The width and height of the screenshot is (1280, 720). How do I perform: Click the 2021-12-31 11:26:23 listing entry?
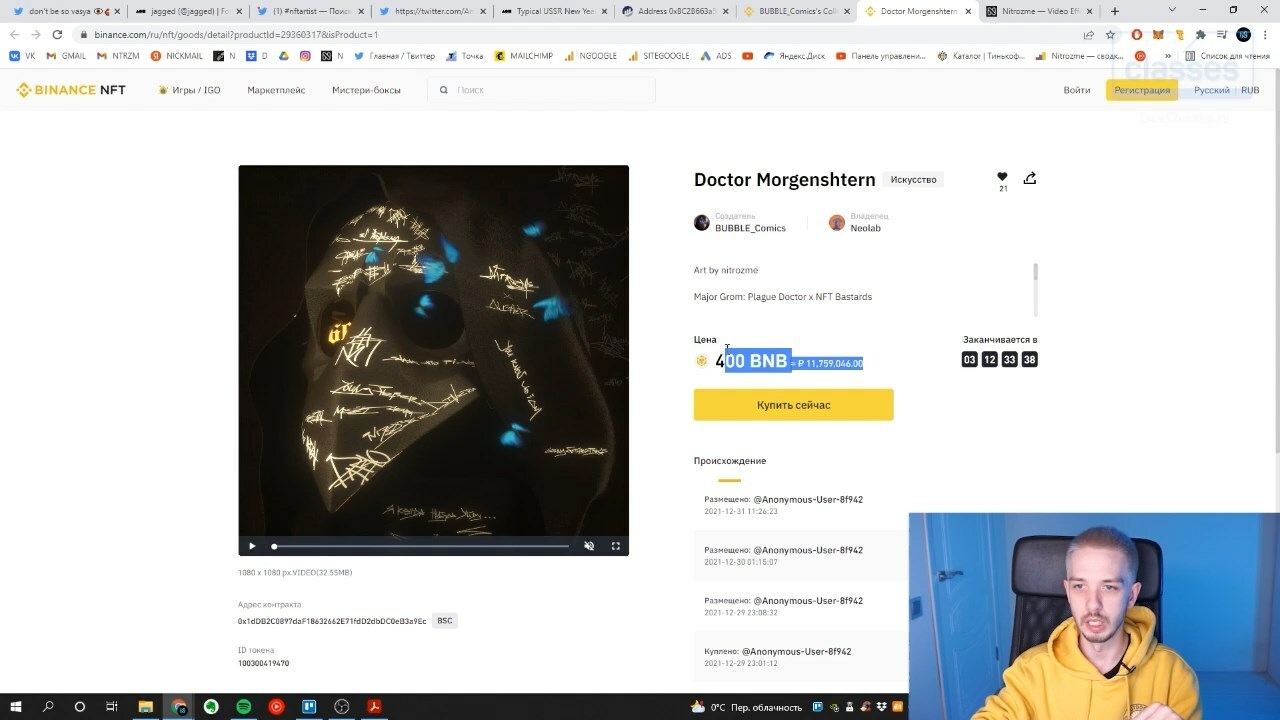pos(800,505)
